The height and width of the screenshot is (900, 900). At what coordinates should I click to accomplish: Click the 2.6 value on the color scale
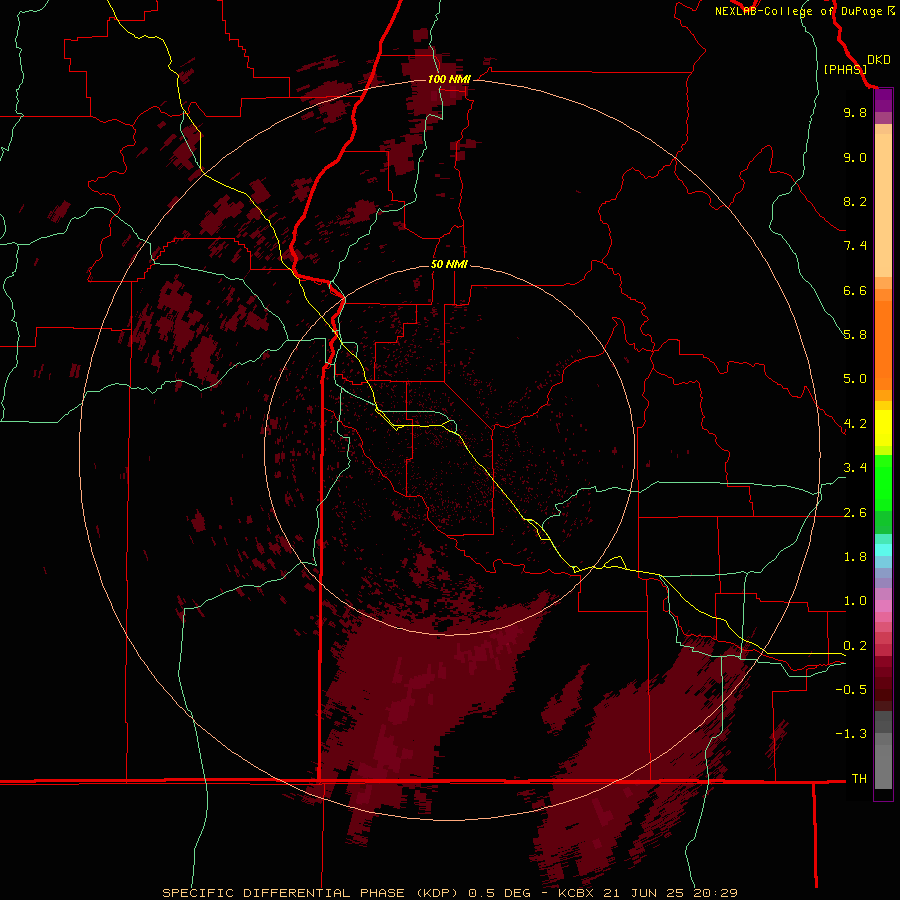pos(855,513)
